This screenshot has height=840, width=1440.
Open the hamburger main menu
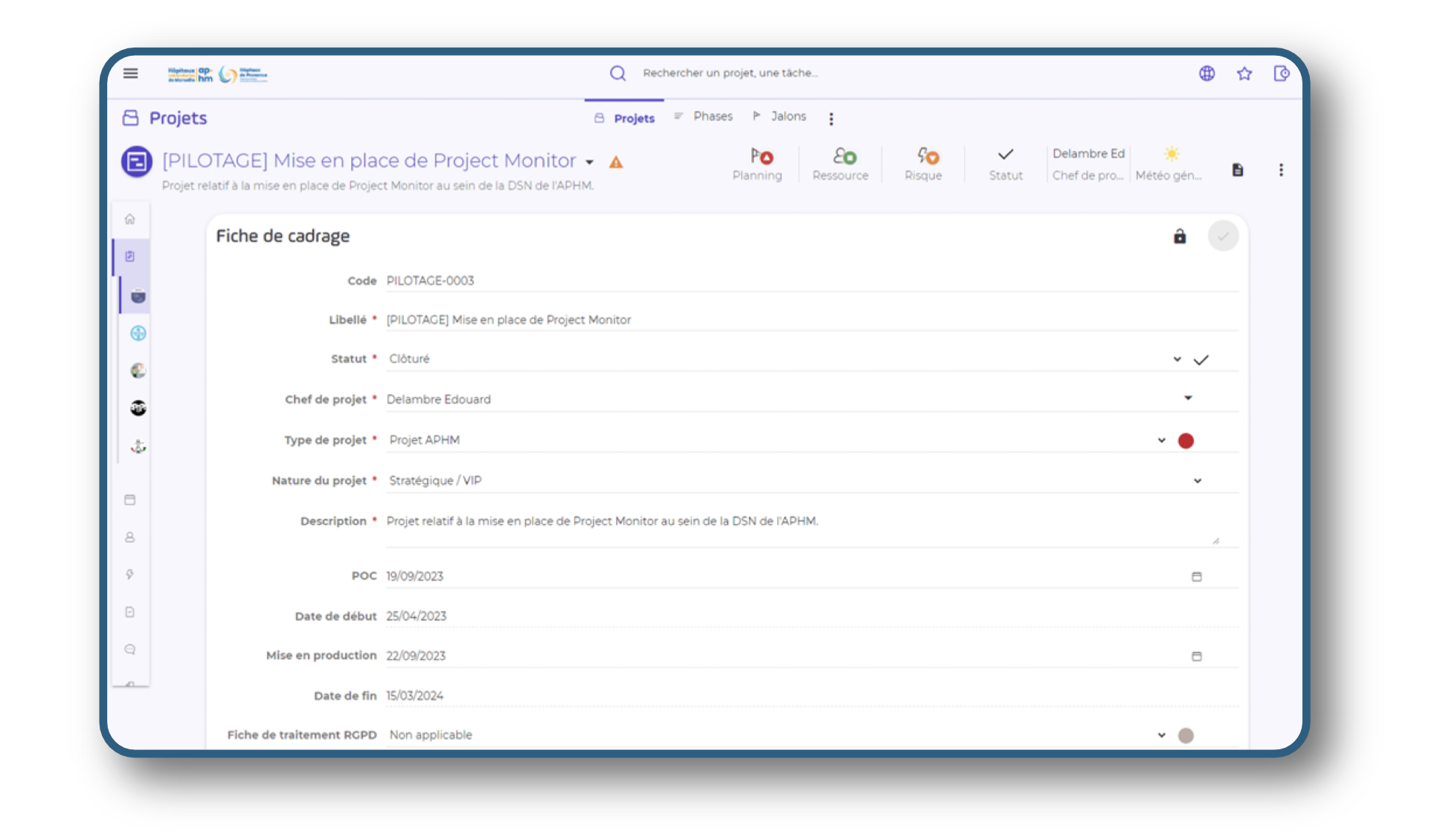(x=130, y=73)
